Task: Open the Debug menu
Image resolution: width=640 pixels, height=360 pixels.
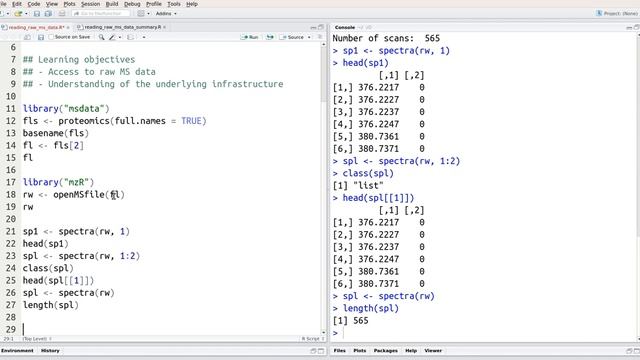Action: (132, 4)
